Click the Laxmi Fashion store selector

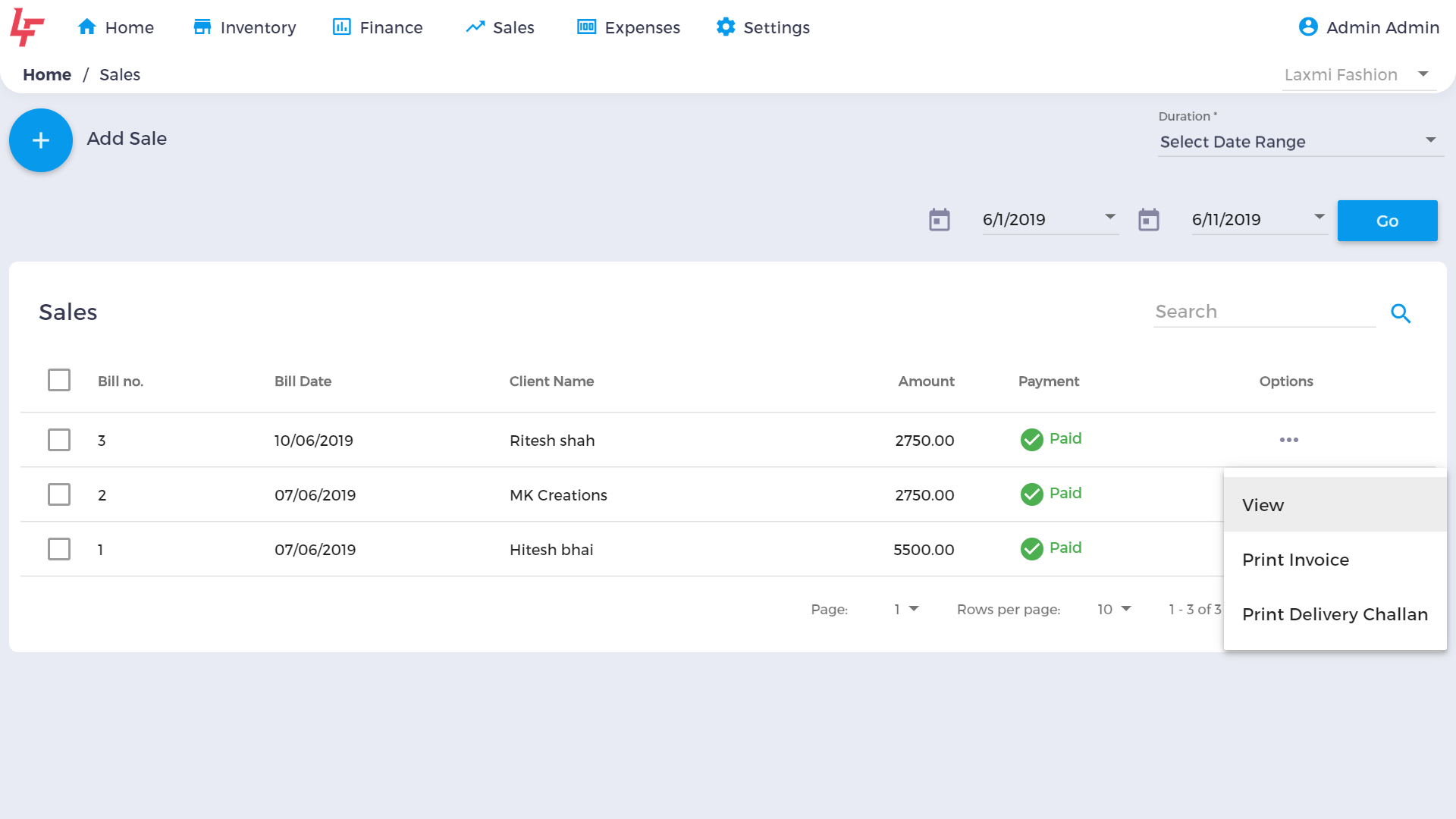point(1354,74)
